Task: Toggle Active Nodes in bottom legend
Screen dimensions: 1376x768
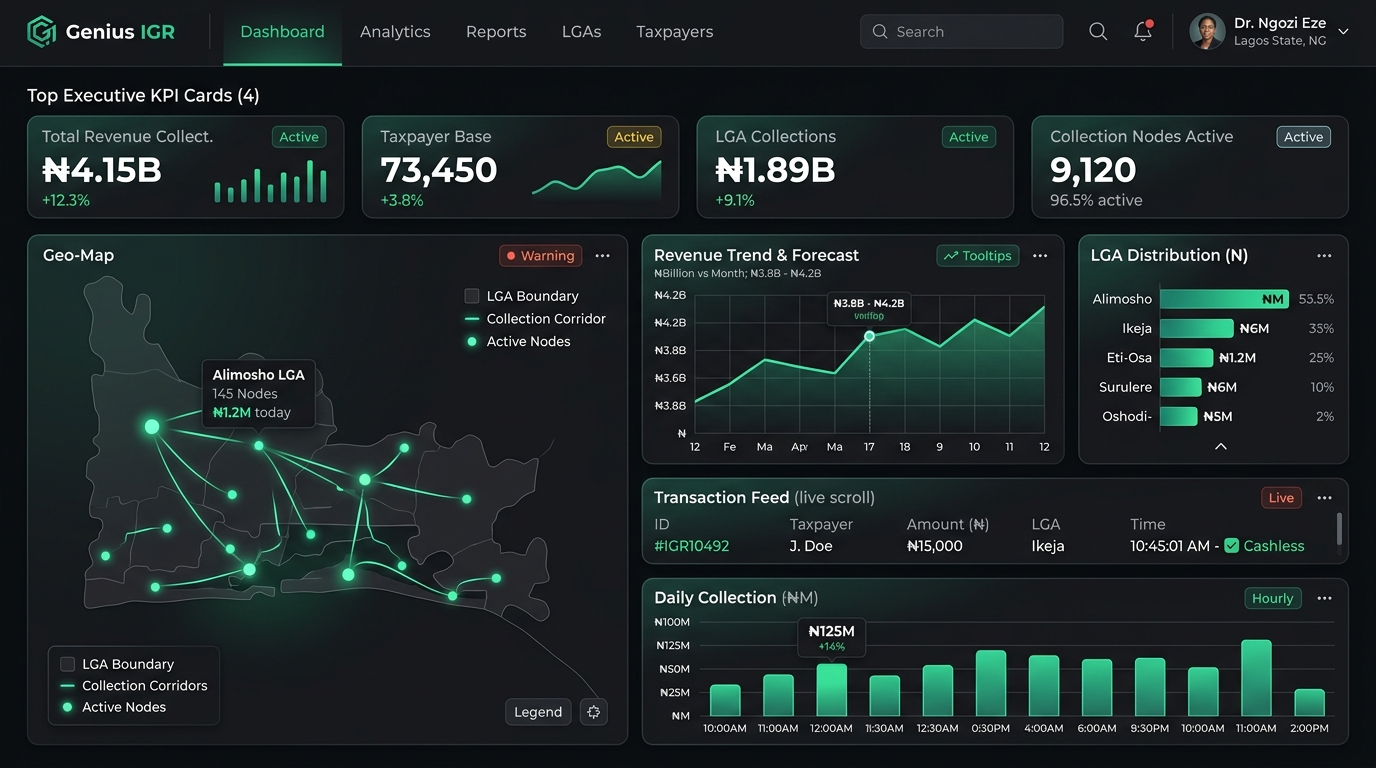Action: click(113, 707)
